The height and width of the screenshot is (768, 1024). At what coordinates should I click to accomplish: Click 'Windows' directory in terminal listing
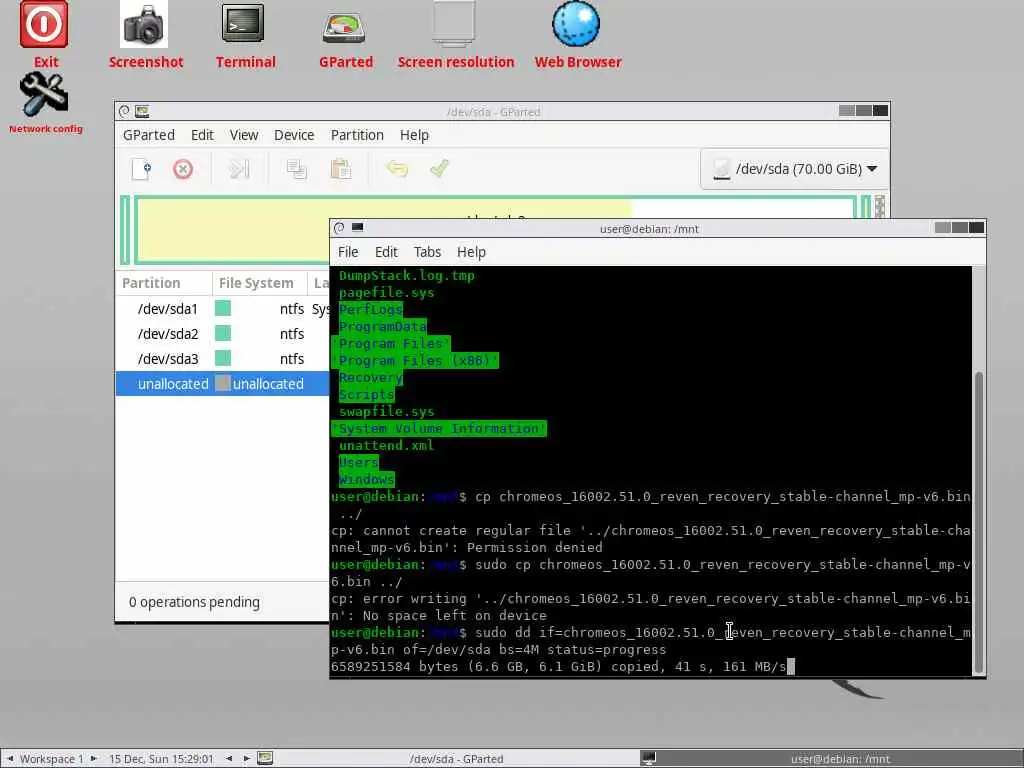366,479
